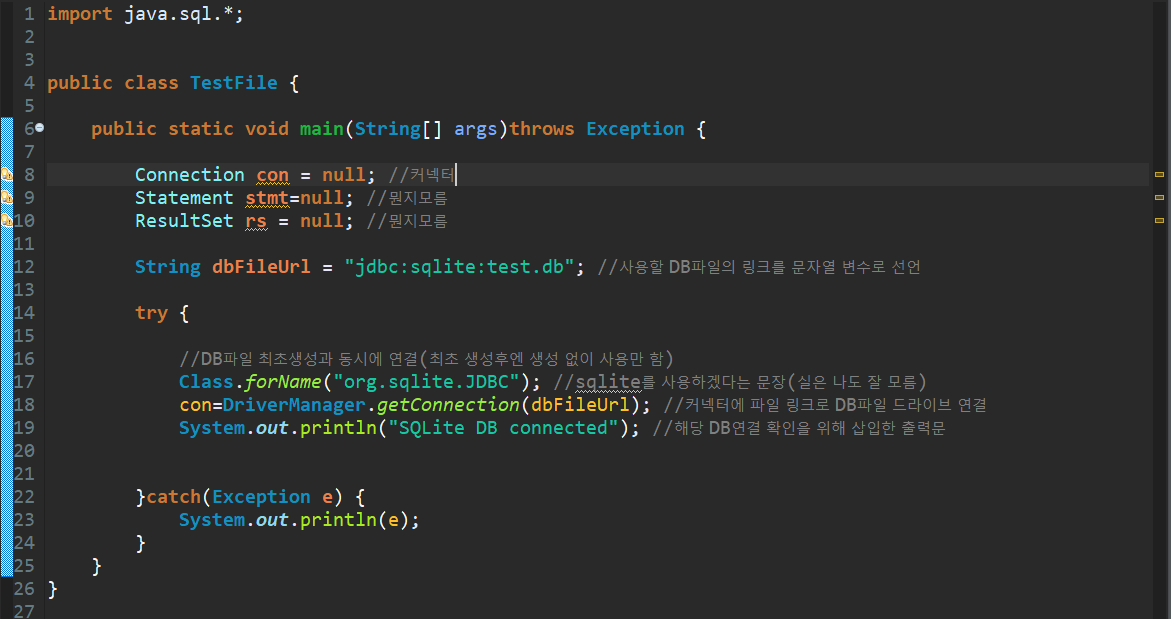
Task: Jump to the top overview ruler warning mark
Action: (1159, 175)
